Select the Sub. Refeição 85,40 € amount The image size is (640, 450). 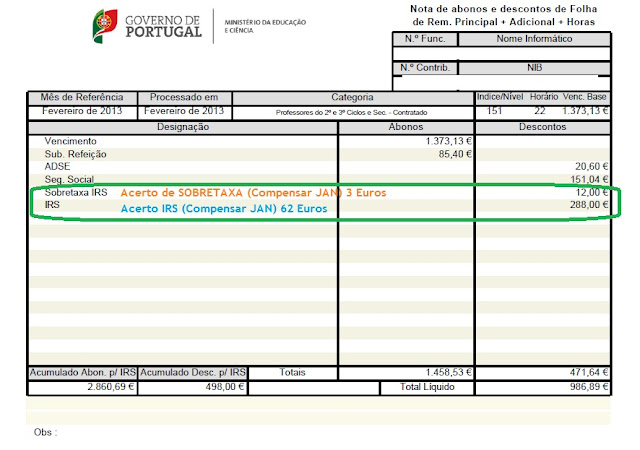[455, 154]
